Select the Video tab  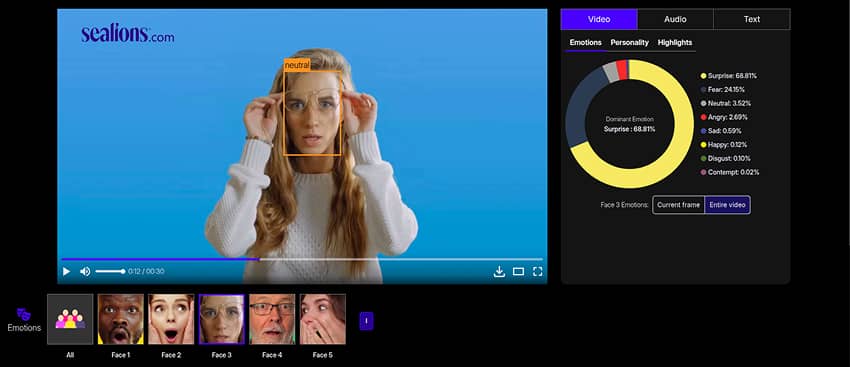(599, 19)
